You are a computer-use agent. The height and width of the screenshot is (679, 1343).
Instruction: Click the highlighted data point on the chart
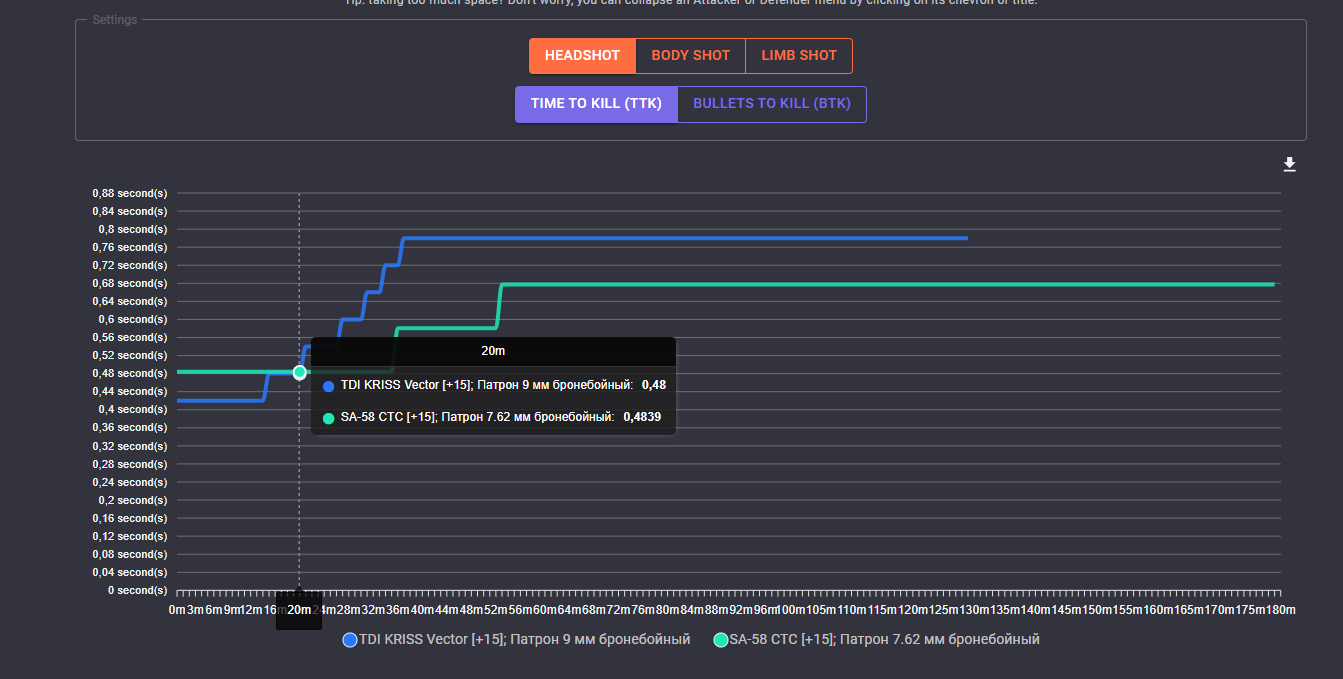[x=299, y=372]
